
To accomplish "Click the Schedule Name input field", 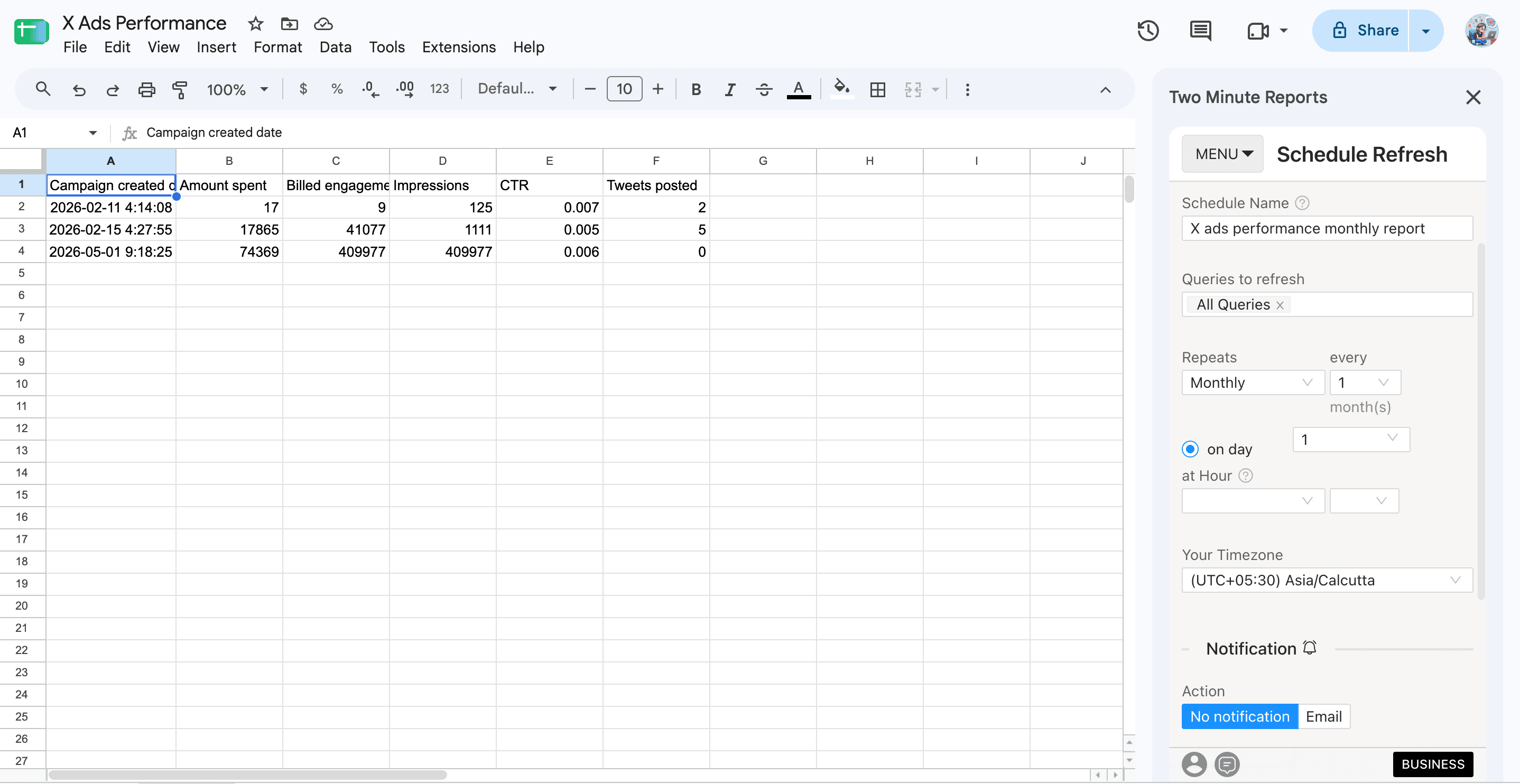I will (1327, 228).
